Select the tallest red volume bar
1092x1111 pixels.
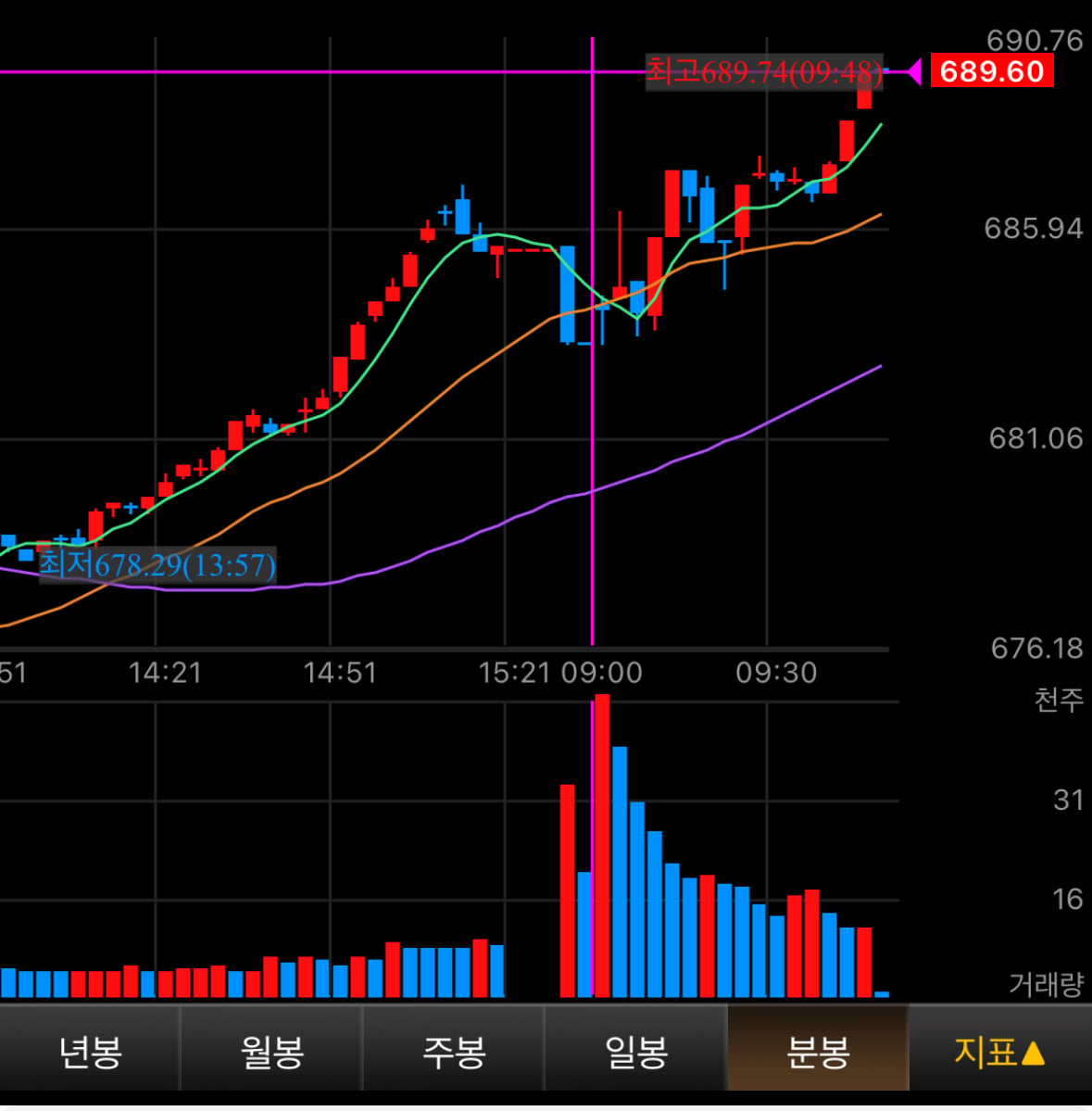coord(602,846)
